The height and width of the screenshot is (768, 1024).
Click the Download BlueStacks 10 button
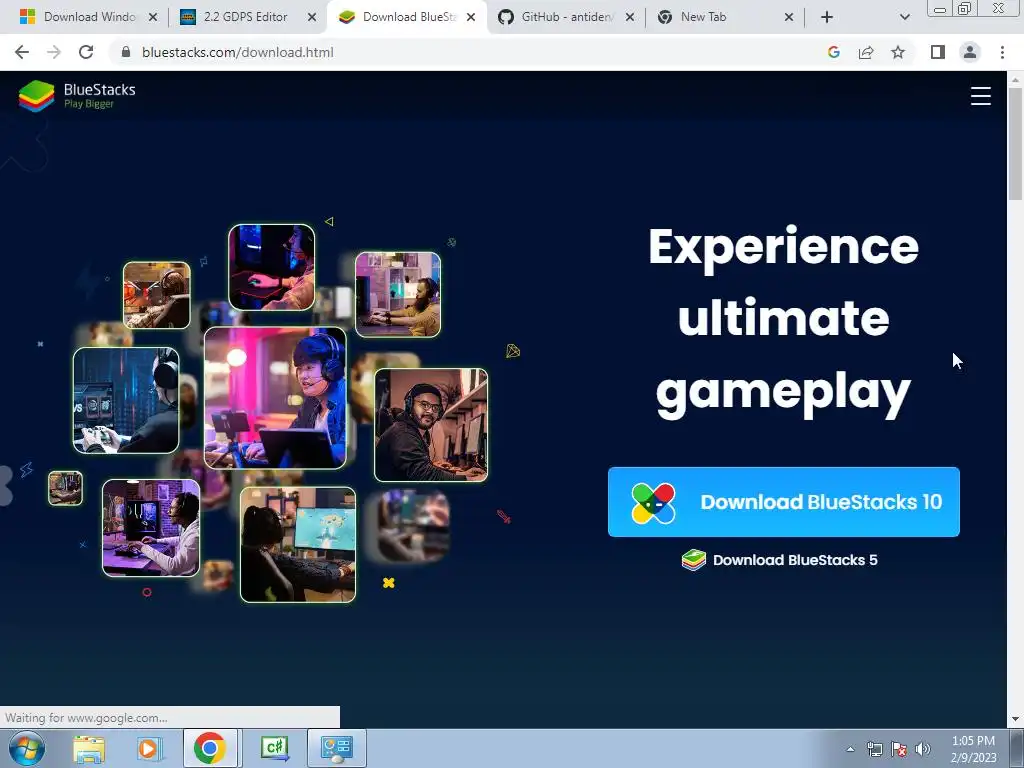[783, 502]
